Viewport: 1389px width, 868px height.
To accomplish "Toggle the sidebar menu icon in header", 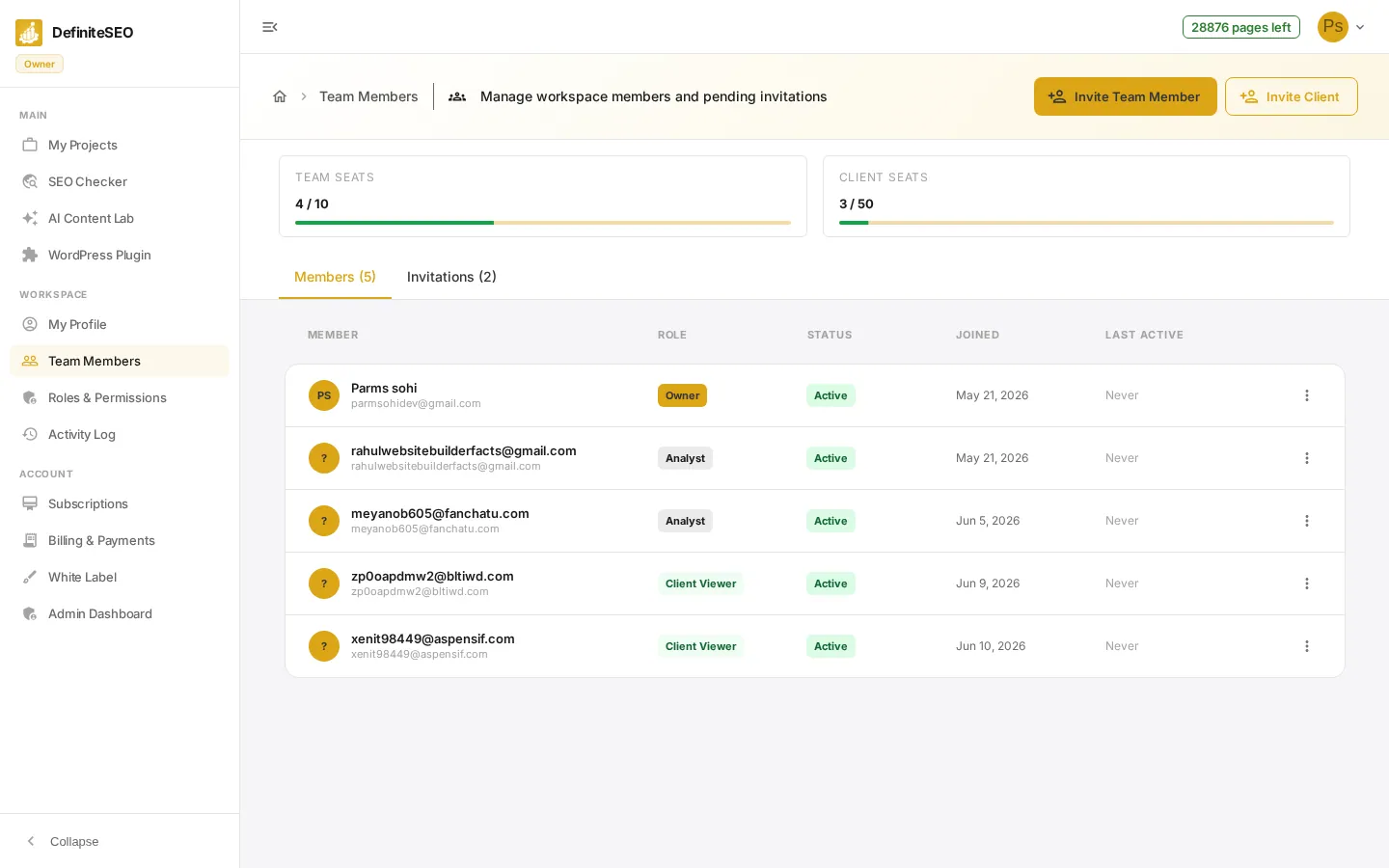I will (270, 27).
